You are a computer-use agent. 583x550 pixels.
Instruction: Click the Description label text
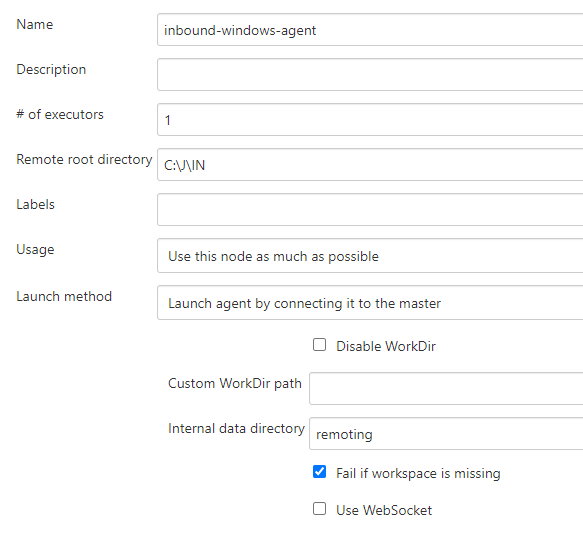tap(51, 70)
